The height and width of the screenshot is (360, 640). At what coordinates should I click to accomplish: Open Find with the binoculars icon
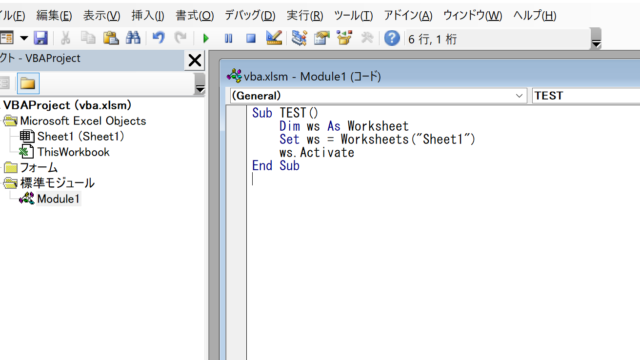(x=133, y=38)
